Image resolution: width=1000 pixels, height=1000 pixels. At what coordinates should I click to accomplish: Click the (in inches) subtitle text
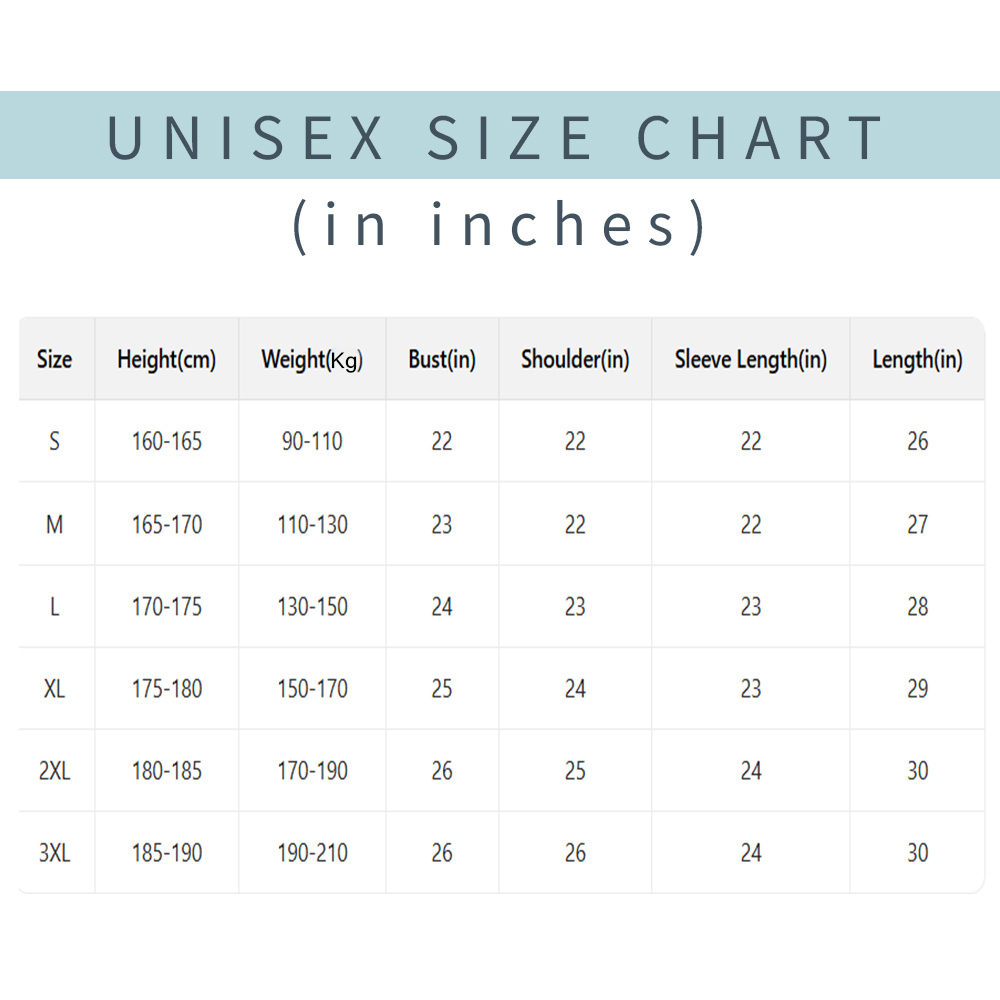(x=499, y=225)
